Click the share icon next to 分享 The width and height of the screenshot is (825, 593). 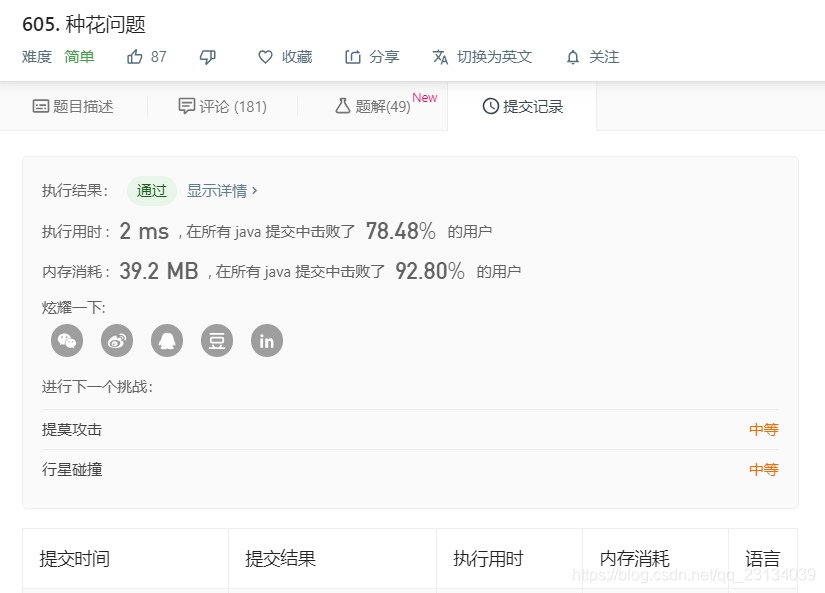[x=353, y=57]
